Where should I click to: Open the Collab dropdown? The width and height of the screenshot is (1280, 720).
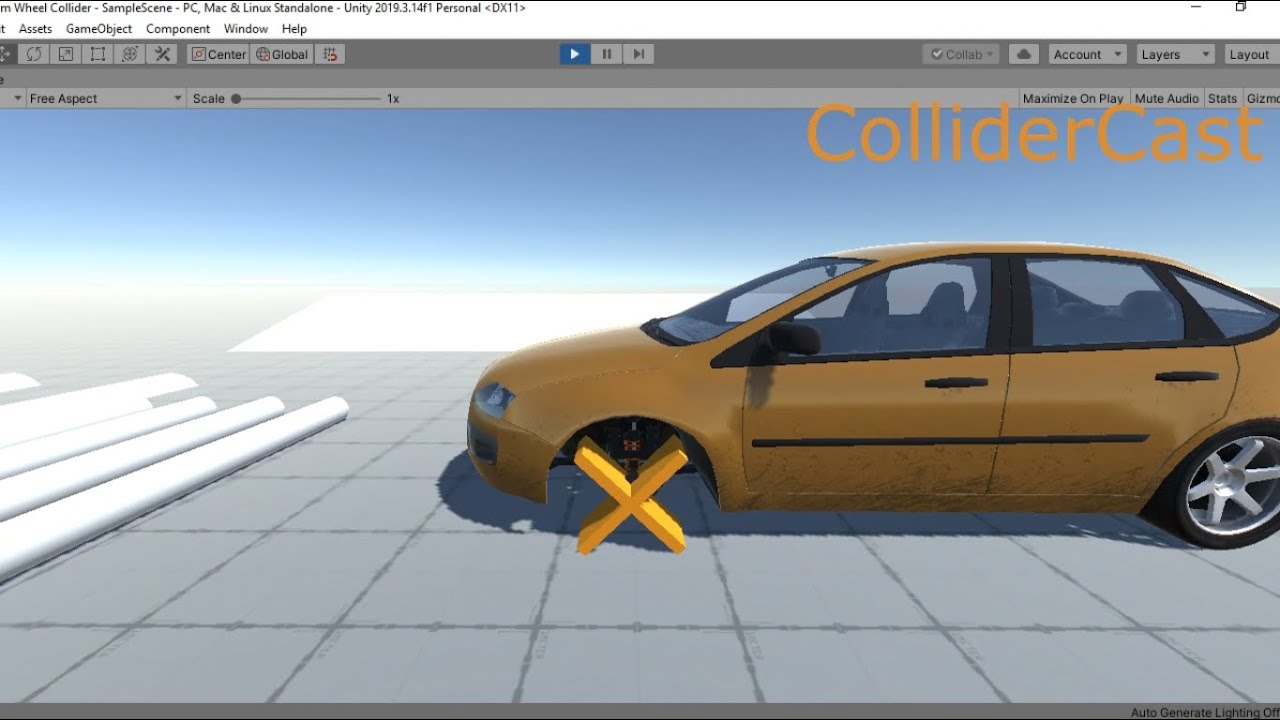961,54
